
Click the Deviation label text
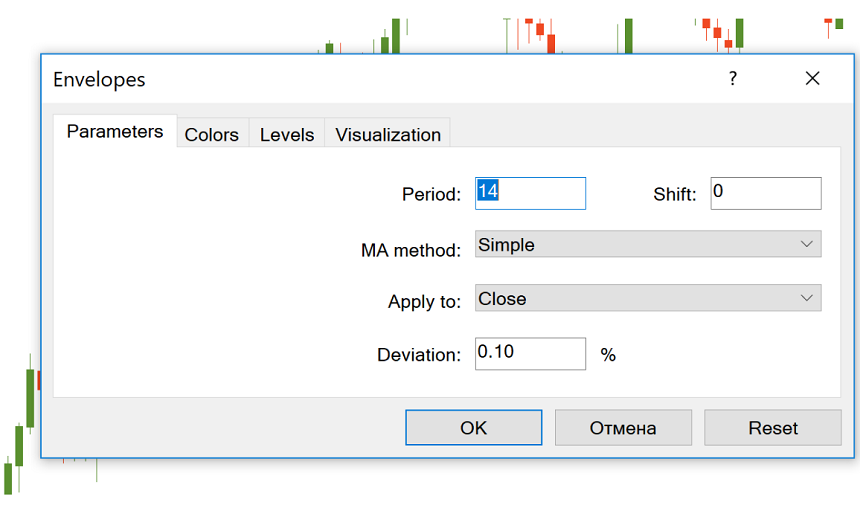[x=419, y=354]
